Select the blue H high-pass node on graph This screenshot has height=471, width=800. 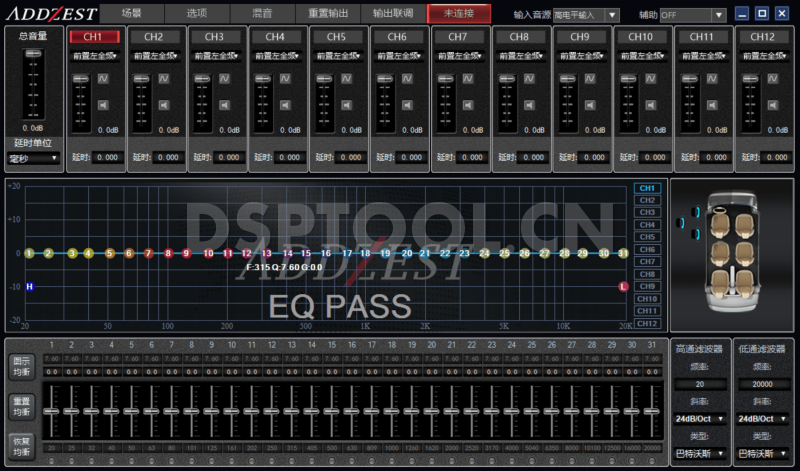click(x=30, y=286)
